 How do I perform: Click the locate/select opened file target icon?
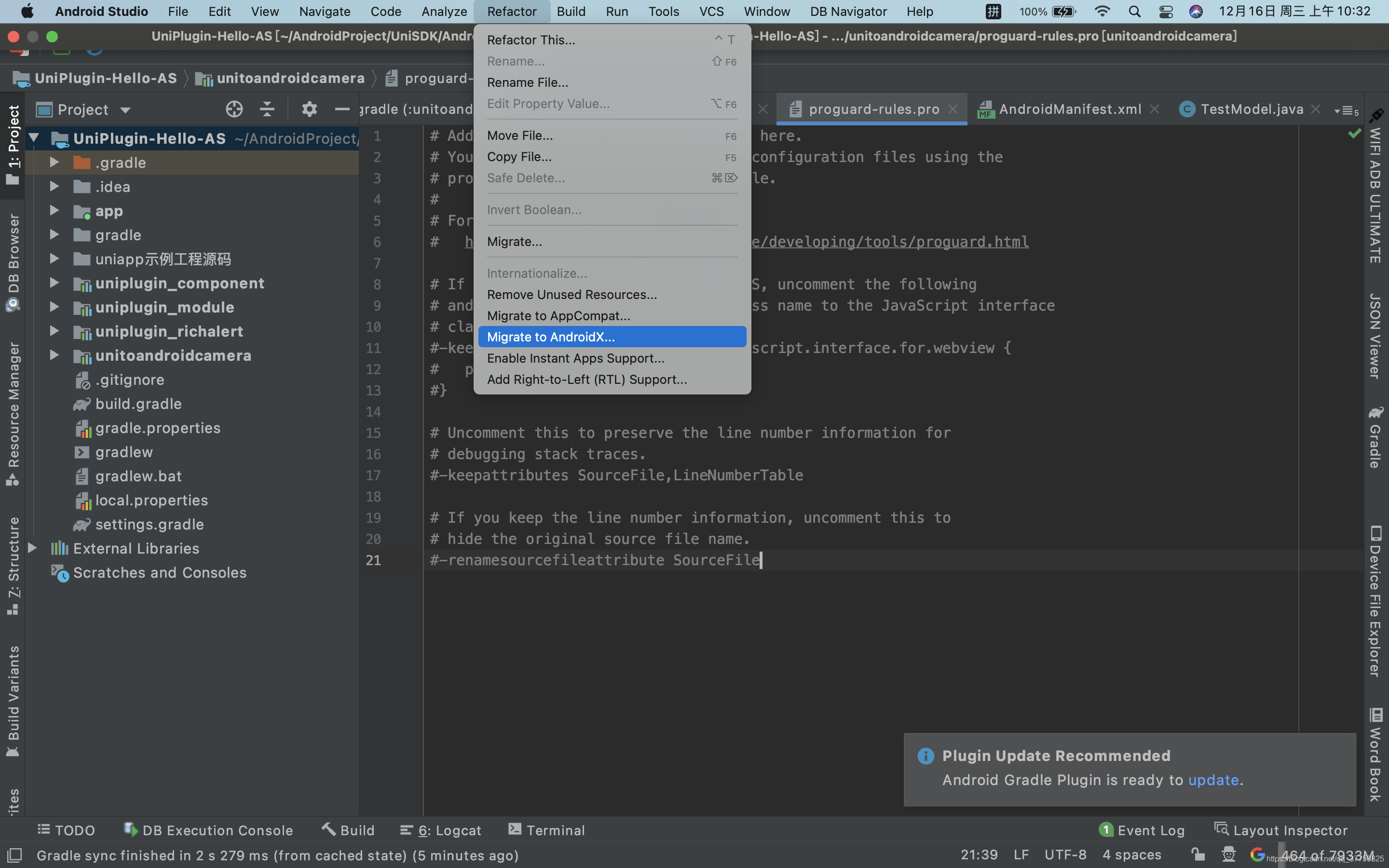(x=234, y=109)
